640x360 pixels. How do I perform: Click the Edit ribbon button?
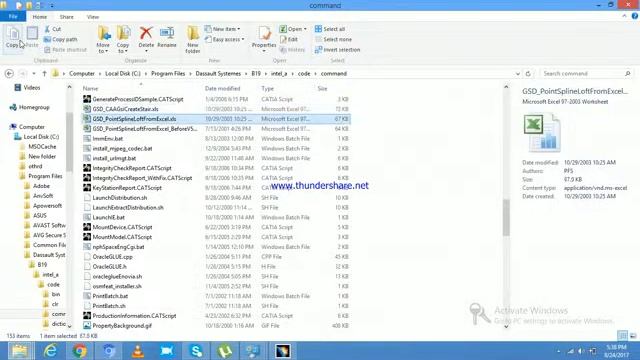pyautogui.click(x=289, y=39)
